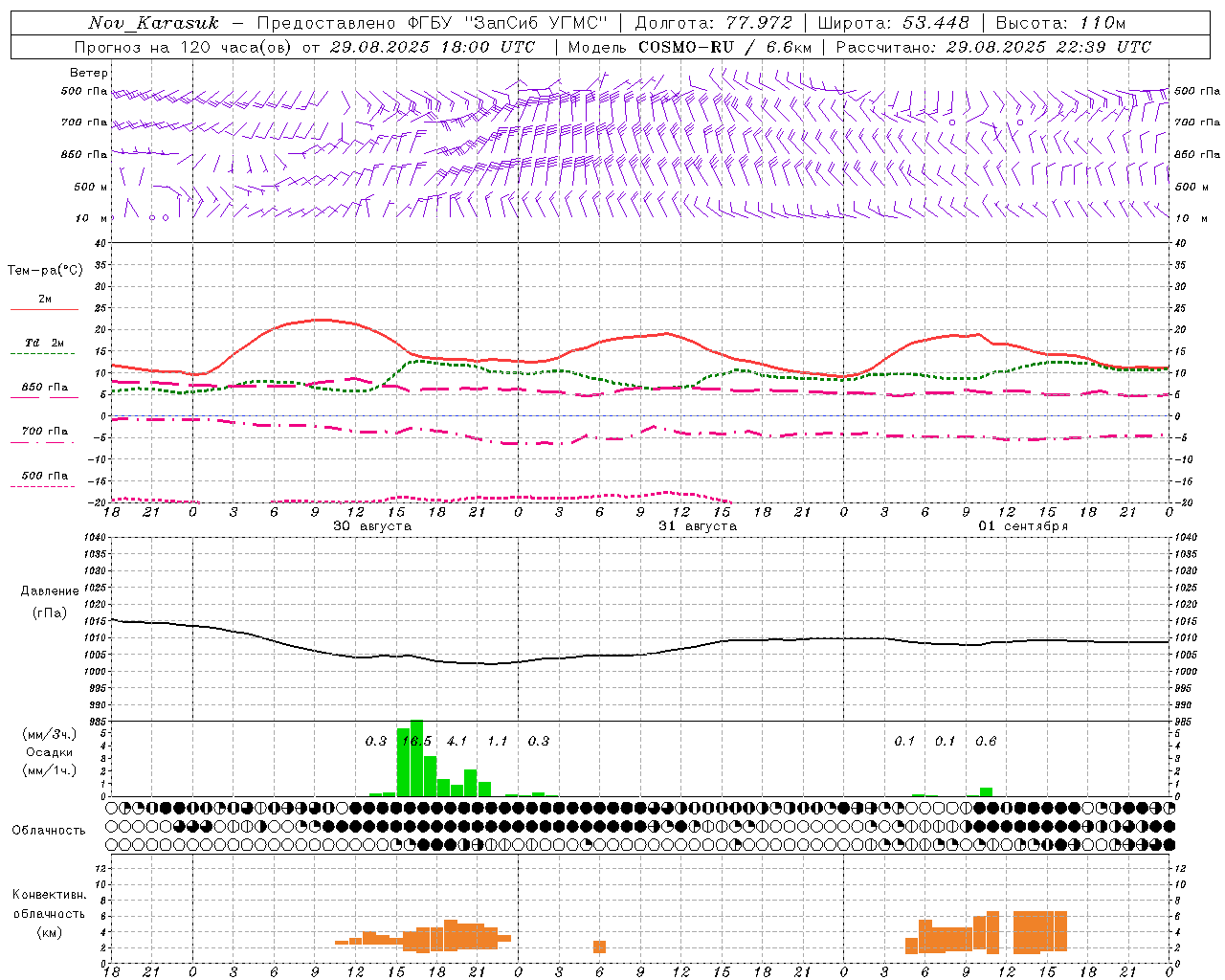Click the 'Тем-ра(°C)' temperature label
Viewport: 1225px width, 980px height.
(x=45, y=271)
